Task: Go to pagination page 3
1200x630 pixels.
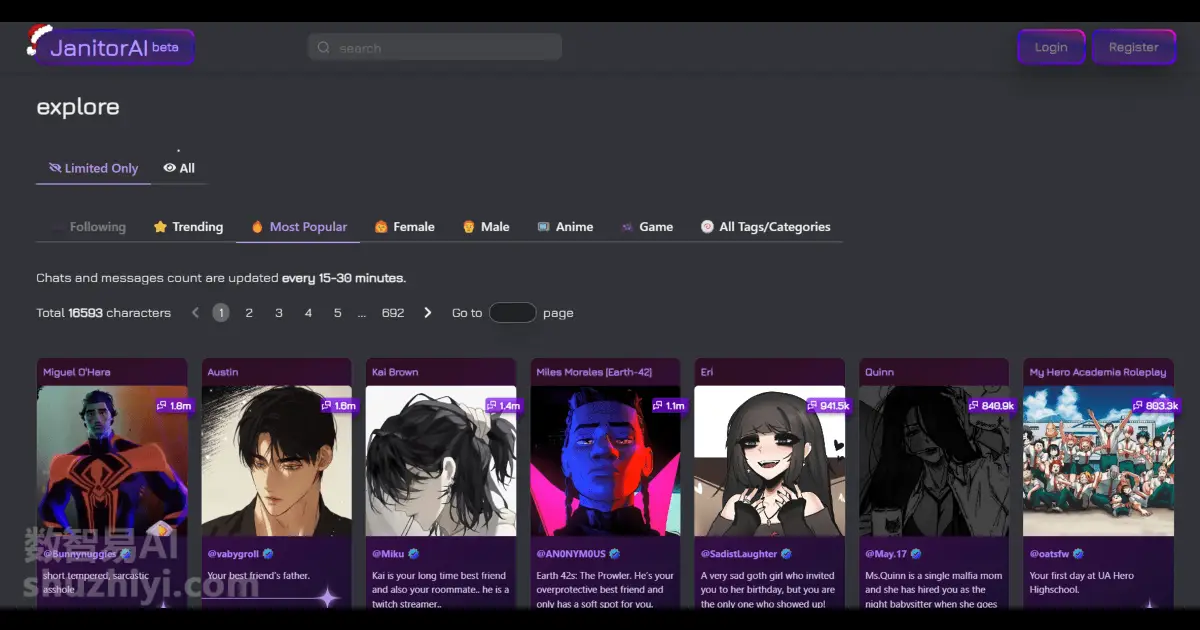Action: pyautogui.click(x=279, y=313)
